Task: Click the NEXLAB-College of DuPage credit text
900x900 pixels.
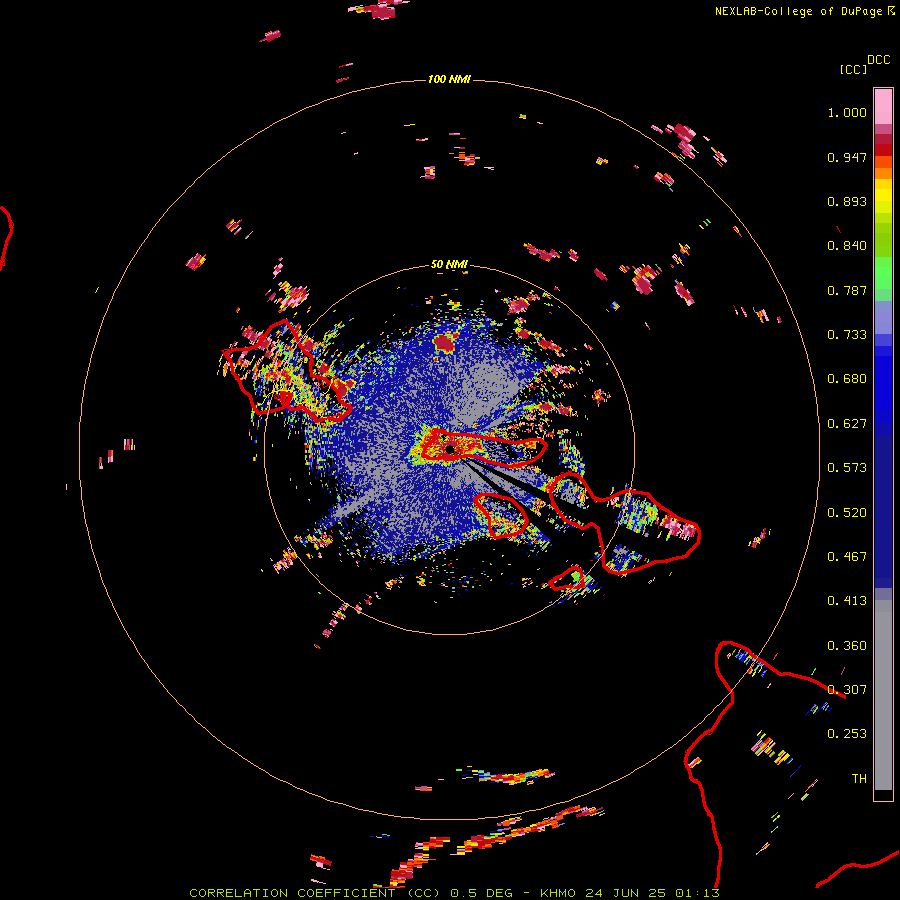Action: [798, 11]
